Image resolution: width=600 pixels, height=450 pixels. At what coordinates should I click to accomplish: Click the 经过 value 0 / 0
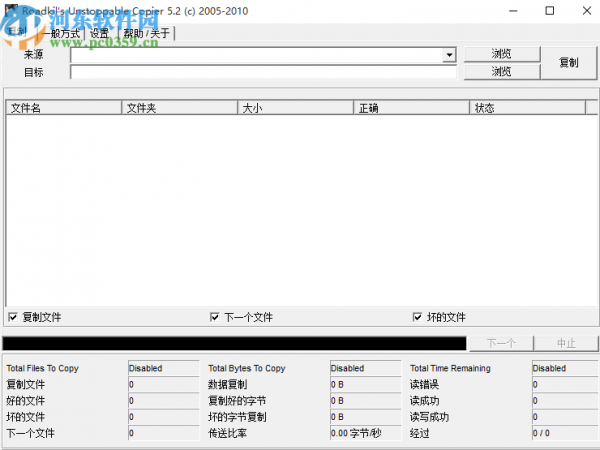pyautogui.click(x=565, y=433)
